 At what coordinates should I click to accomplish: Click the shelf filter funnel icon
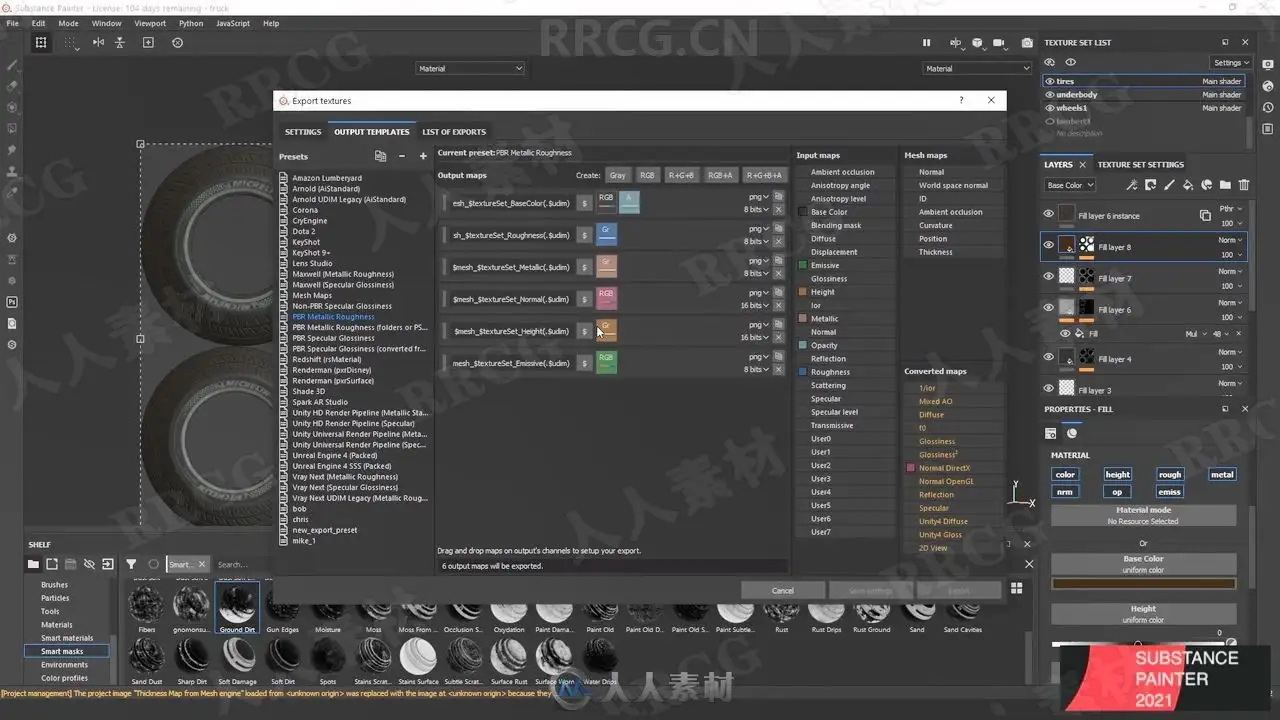131,564
